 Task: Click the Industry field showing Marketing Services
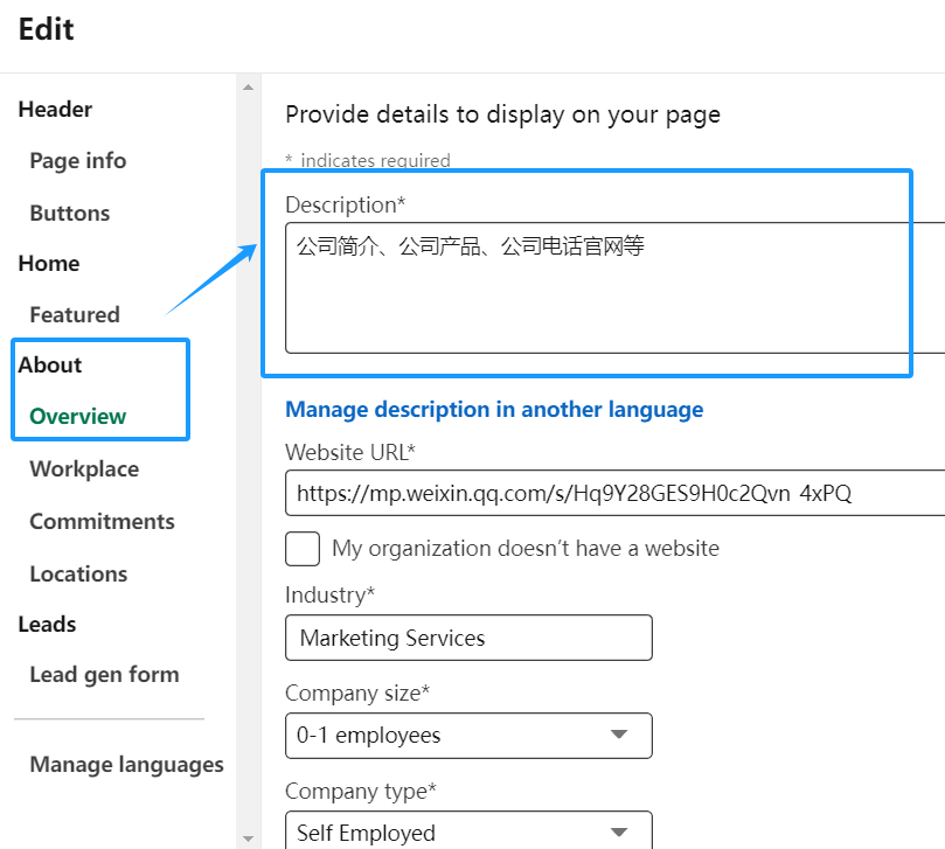coord(469,638)
